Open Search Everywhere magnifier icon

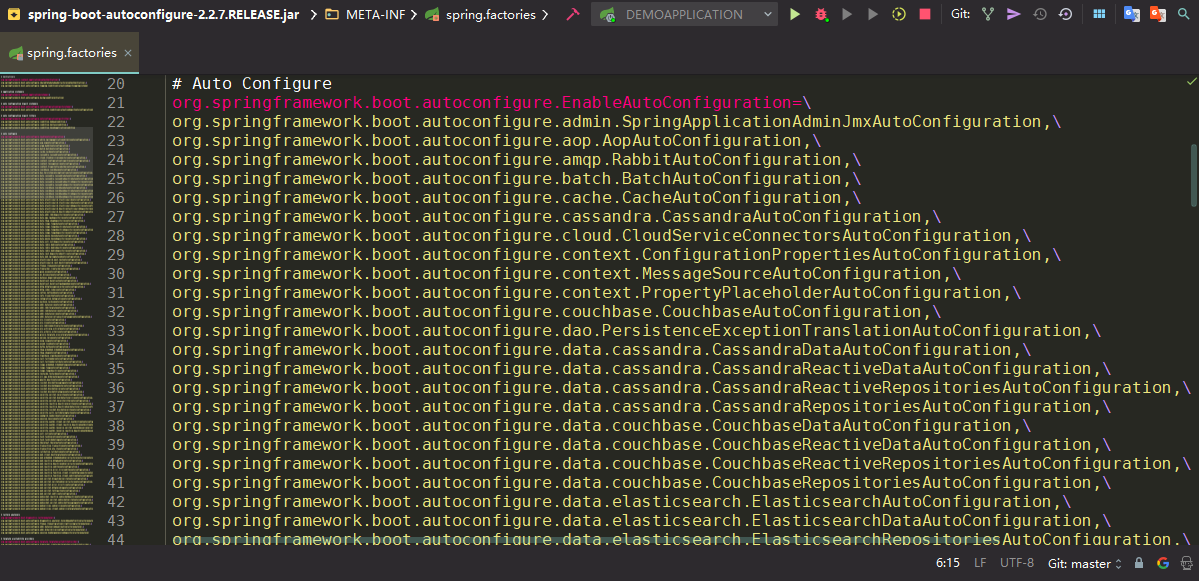pyautogui.click(x=1183, y=15)
